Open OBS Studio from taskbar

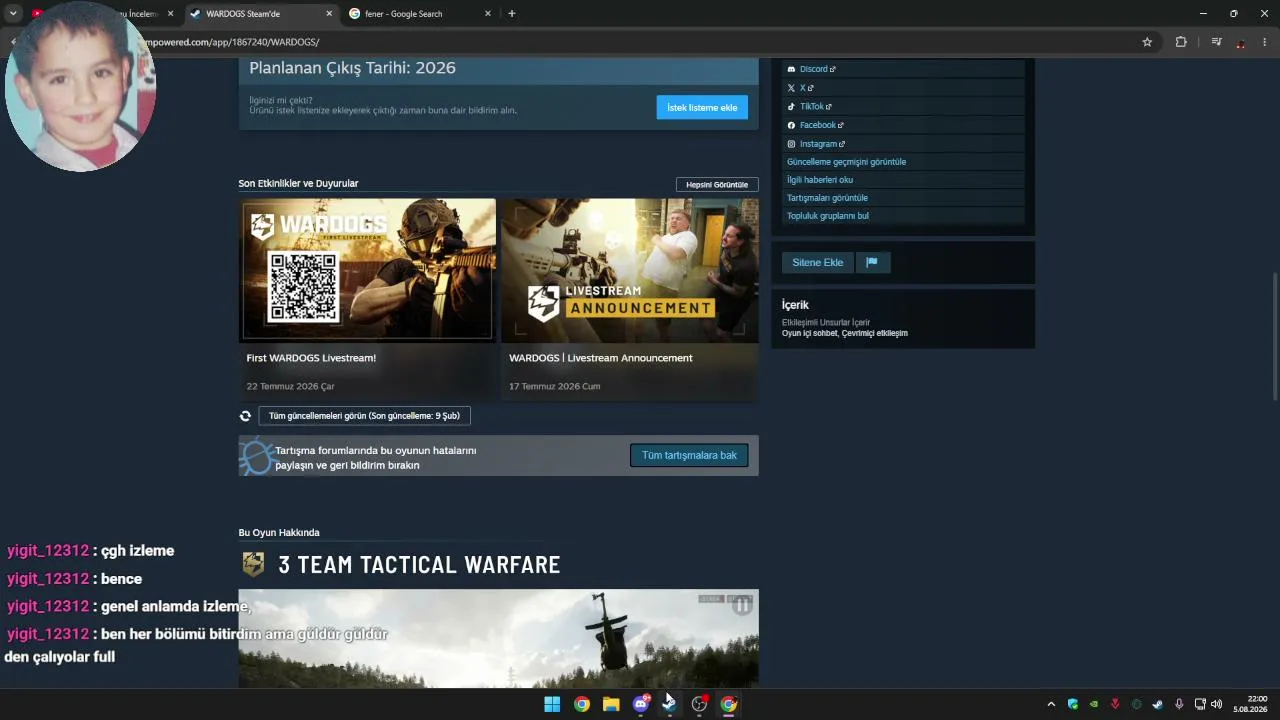tap(700, 704)
